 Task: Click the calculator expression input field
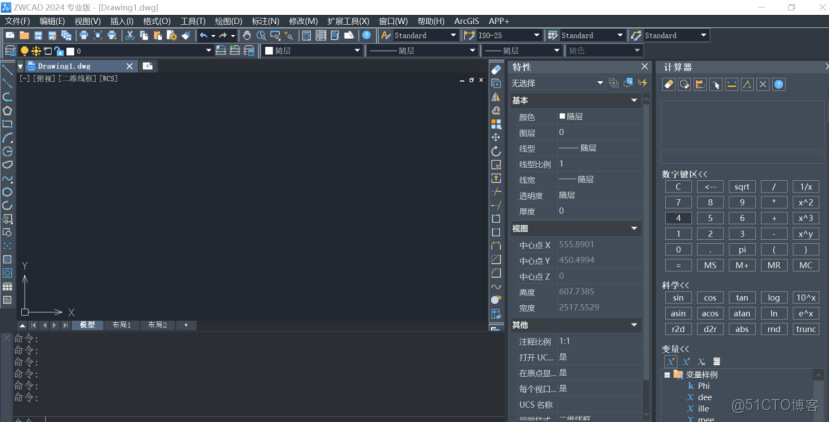coord(742,158)
